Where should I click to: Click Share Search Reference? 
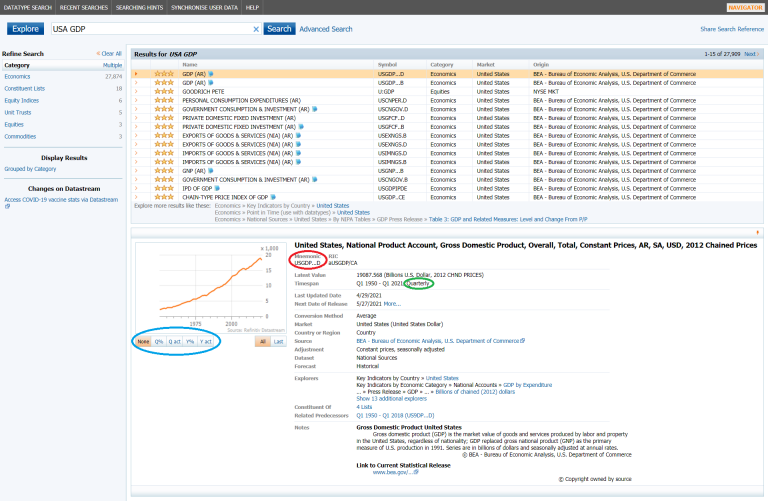pos(732,29)
